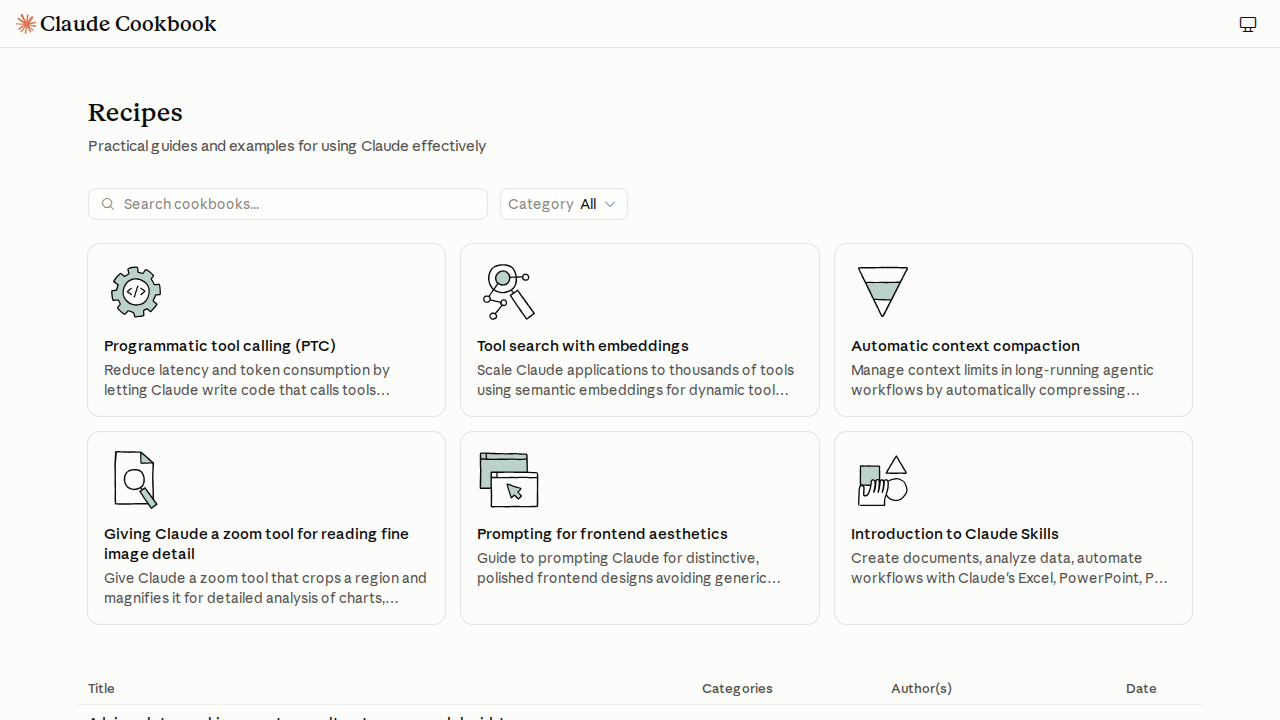Click the gear code icon for Programmatic tool calling

coord(136,292)
